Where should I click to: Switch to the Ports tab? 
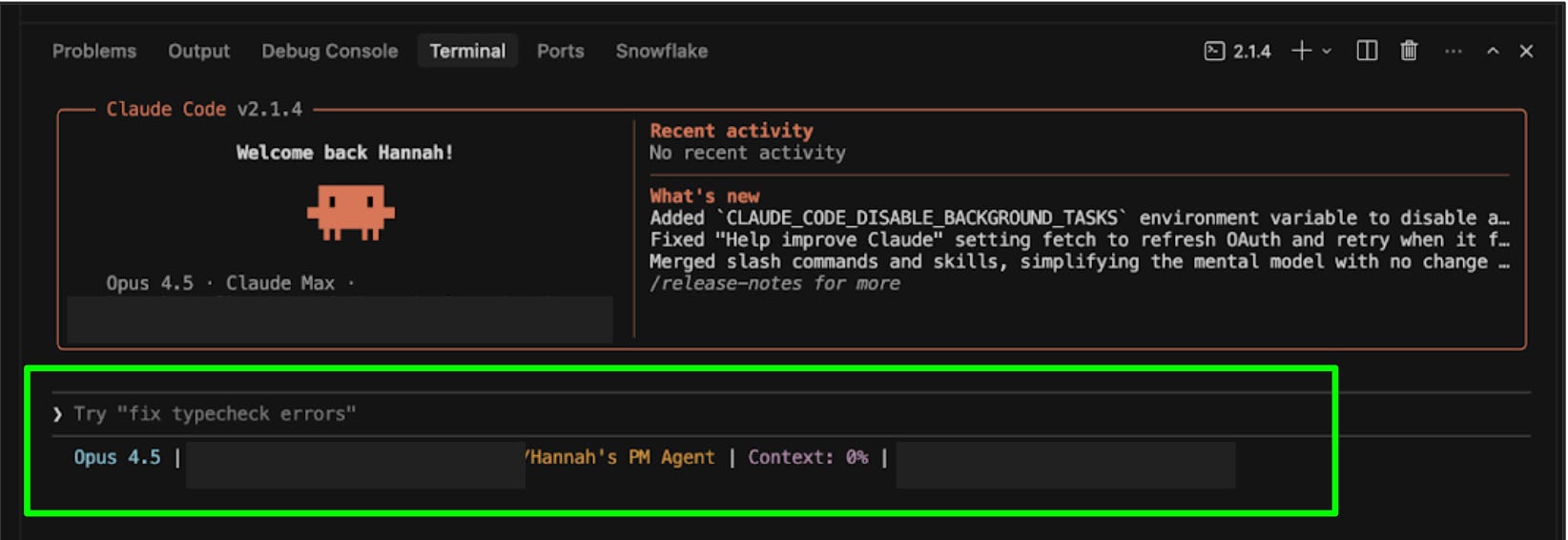pos(561,52)
